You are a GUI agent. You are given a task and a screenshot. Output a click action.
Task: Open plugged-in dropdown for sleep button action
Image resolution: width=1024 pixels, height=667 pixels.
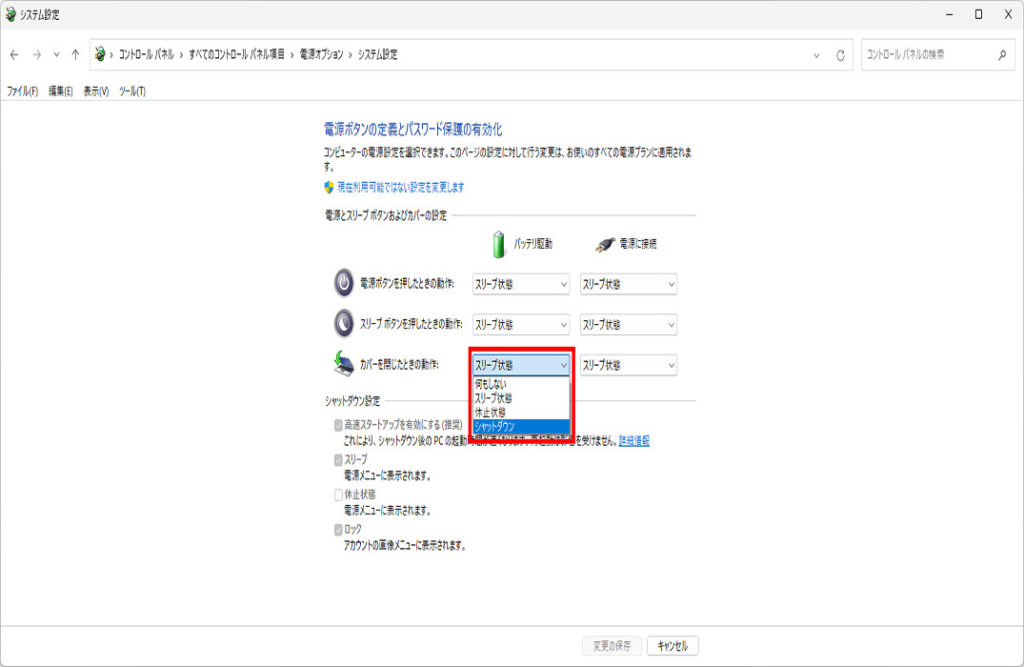click(x=628, y=325)
